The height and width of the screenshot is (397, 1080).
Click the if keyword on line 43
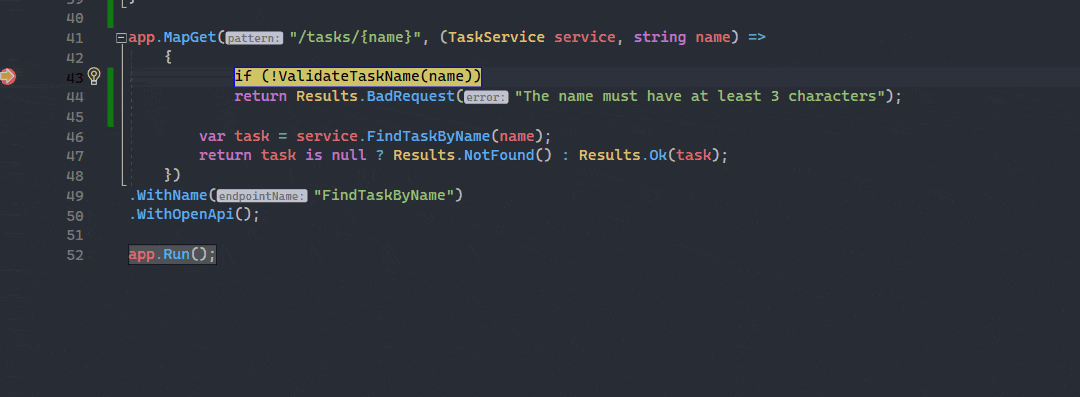[x=243, y=77]
